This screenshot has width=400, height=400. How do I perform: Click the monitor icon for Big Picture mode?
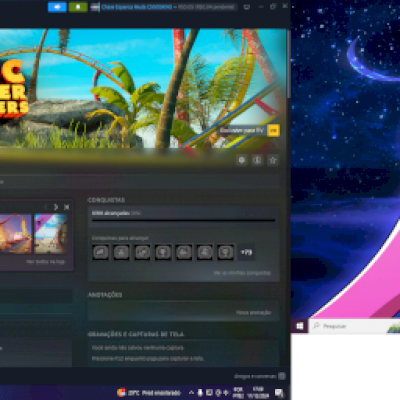pyautogui.click(x=247, y=7)
